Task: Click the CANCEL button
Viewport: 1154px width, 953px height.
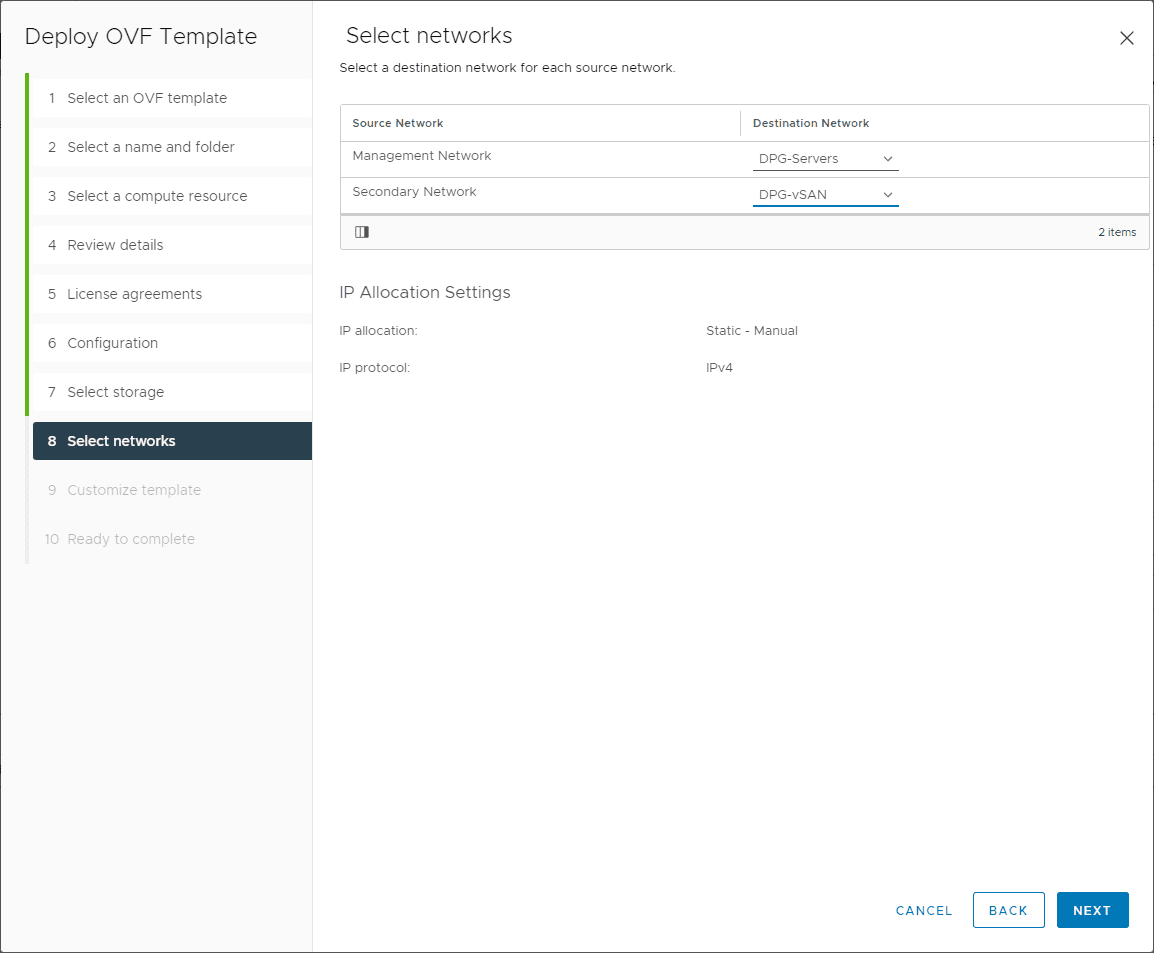Action: tap(924, 911)
